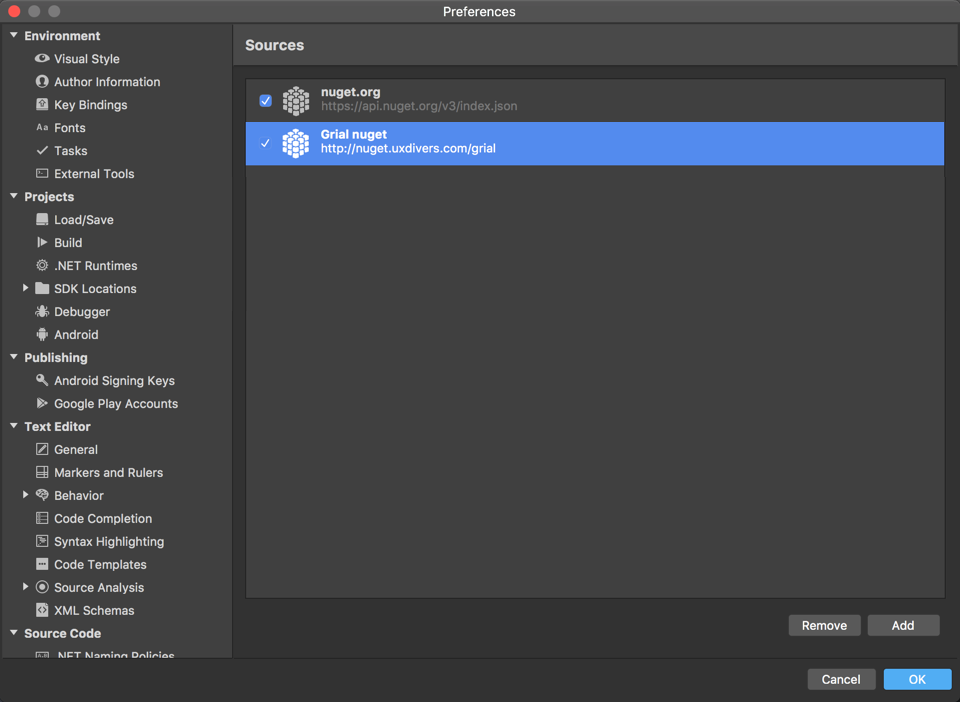Uncheck the nuget.org source checkbox
960x702 pixels.
click(x=265, y=101)
